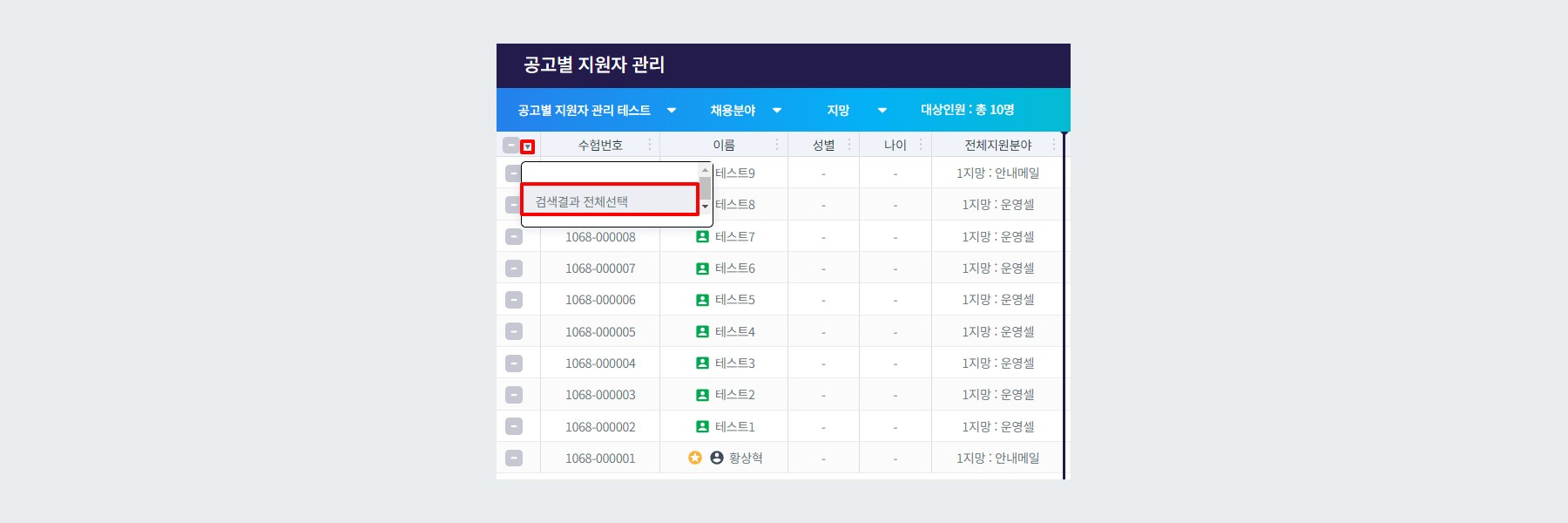Click the popup list scroll-down arrow
Image resolution: width=1568 pixels, height=523 pixels.
(706, 207)
